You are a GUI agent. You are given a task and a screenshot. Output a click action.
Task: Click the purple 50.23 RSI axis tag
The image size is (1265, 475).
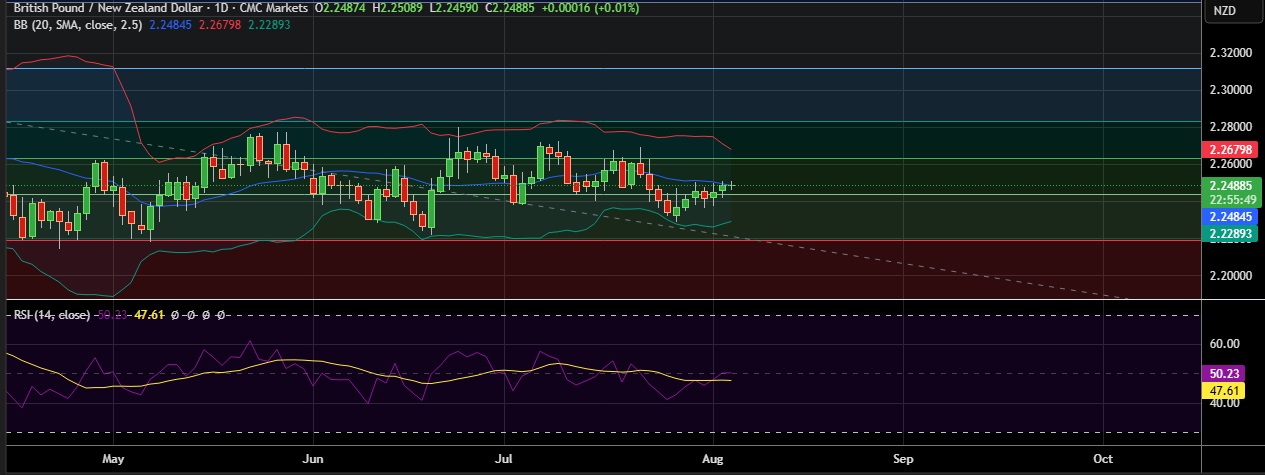click(x=1223, y=373)
